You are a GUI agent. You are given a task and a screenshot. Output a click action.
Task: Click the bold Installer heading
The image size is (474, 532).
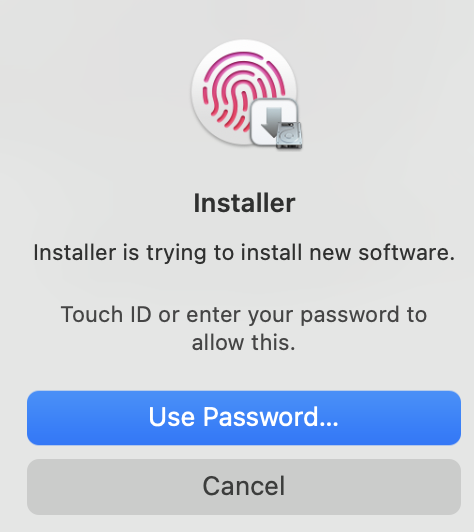click(244, 203)
